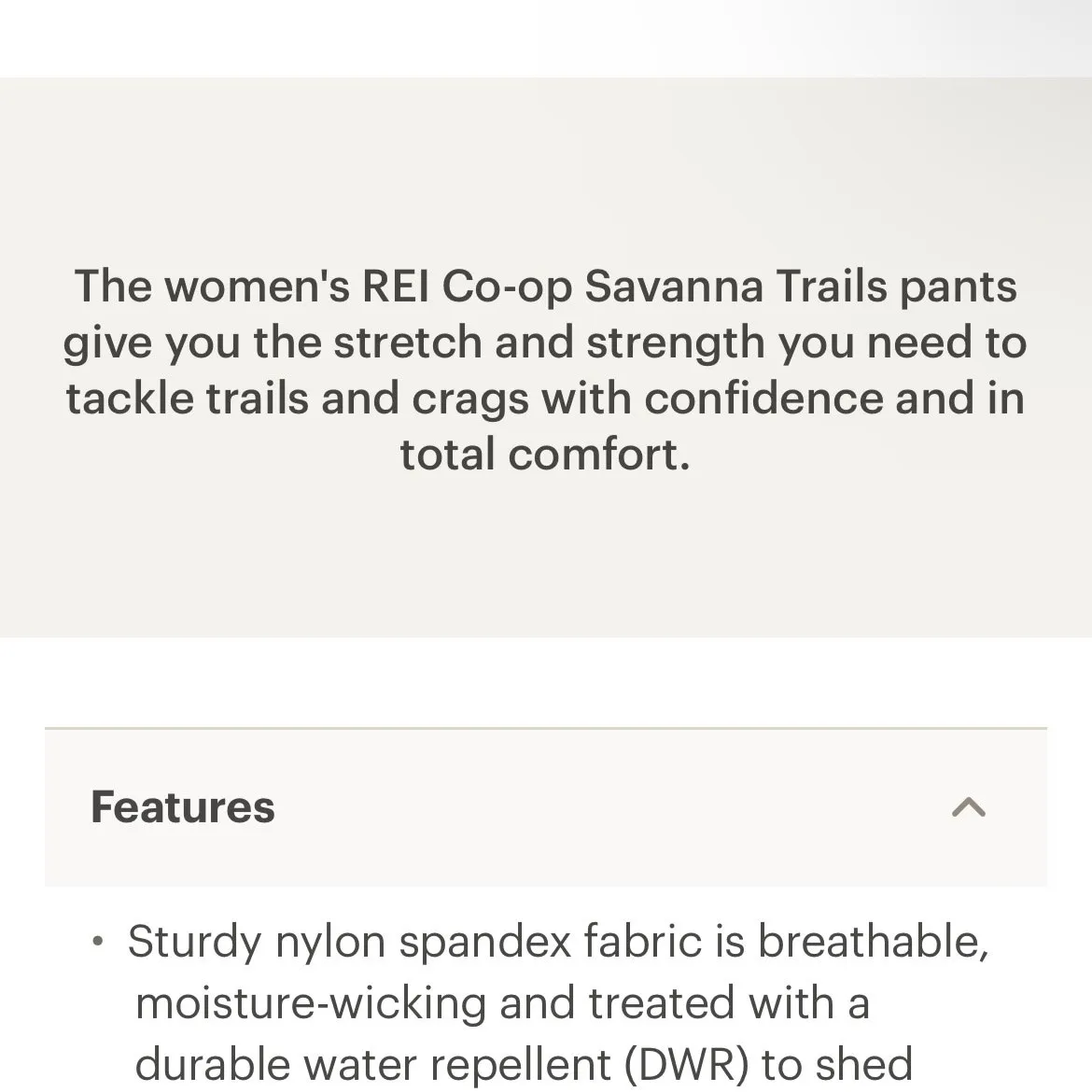Select the Features section header
The width and height of the screenshot is (1092, 1092).
click(x=546, y=808)
